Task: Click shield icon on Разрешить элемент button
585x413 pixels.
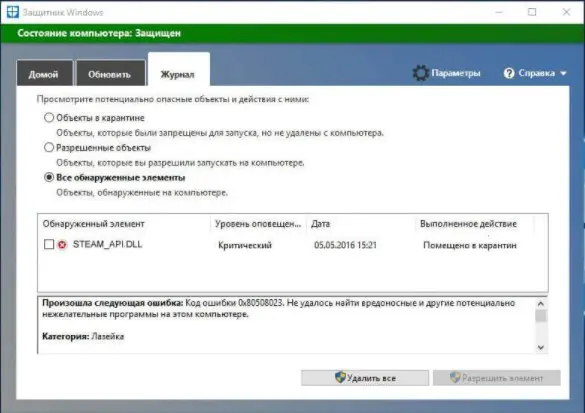Action: [x=455, y=377]
